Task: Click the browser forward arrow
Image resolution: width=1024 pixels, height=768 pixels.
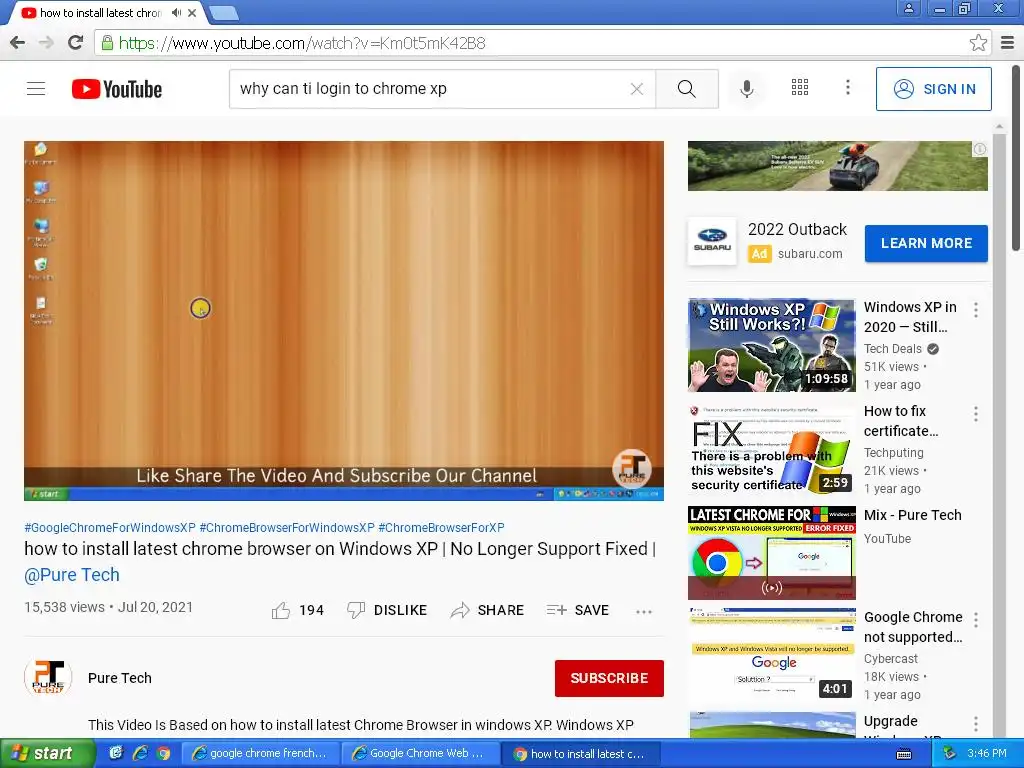Action: (46, 43)
